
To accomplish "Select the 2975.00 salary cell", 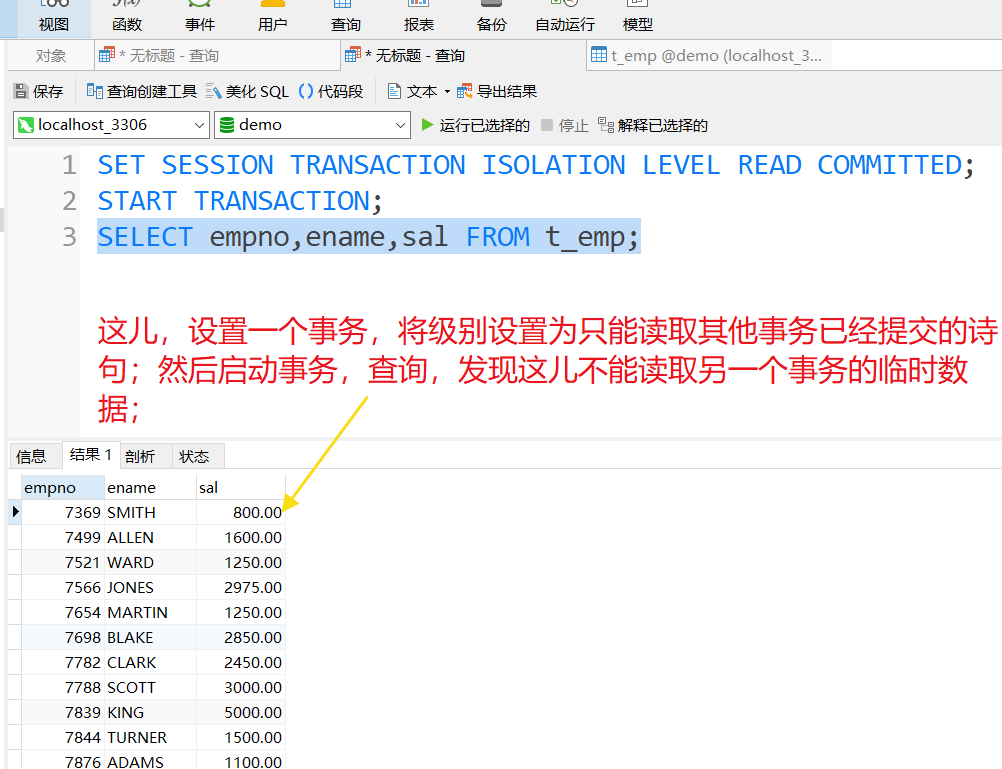I will [x=240, y=587].
